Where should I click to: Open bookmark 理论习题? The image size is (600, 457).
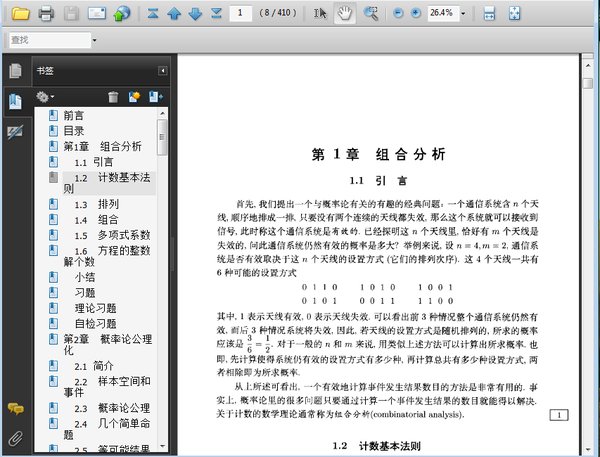coord(95,308)
